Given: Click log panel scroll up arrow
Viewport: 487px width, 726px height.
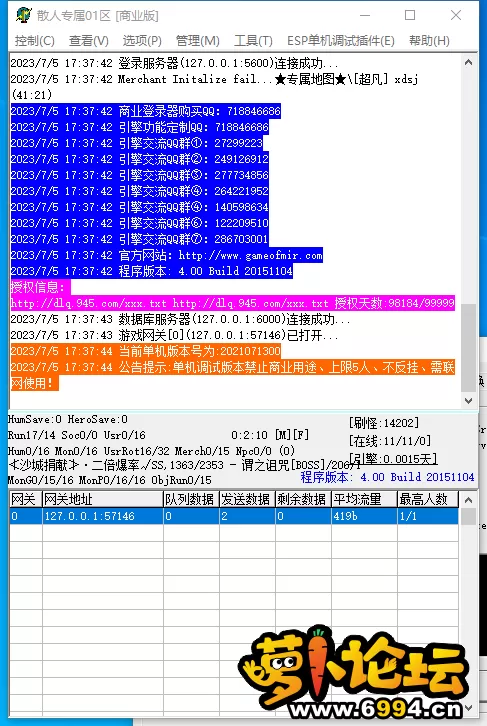Looking at the screenshot, I should 468,63.
